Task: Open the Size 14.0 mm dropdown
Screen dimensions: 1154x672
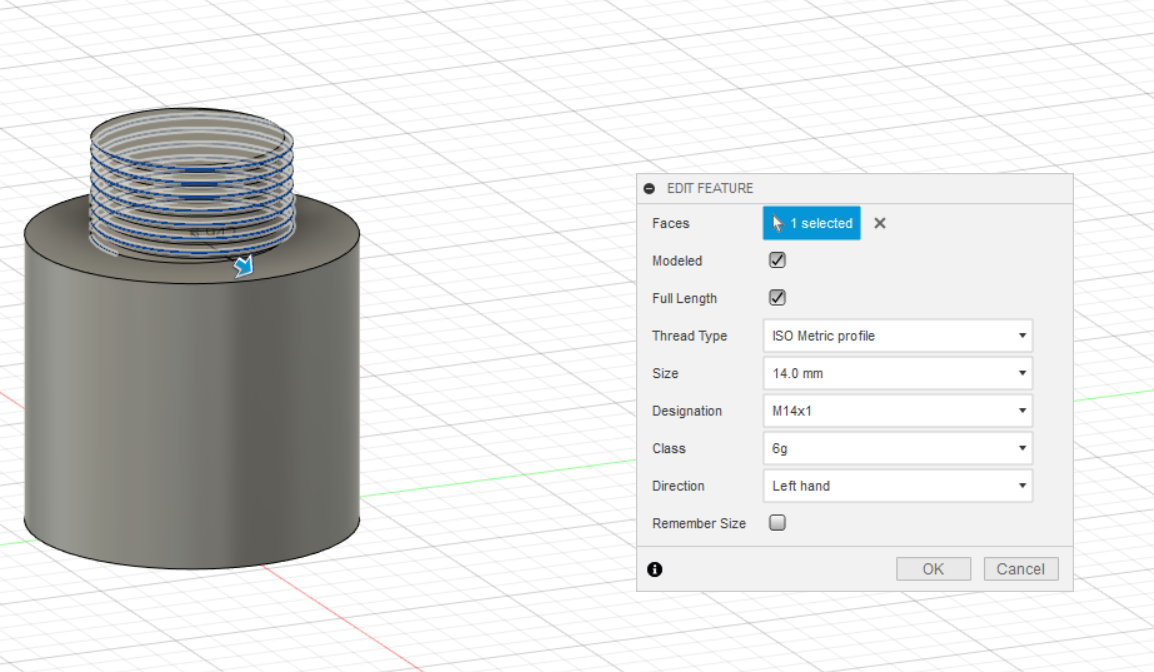Action: [x=898, y=373]
